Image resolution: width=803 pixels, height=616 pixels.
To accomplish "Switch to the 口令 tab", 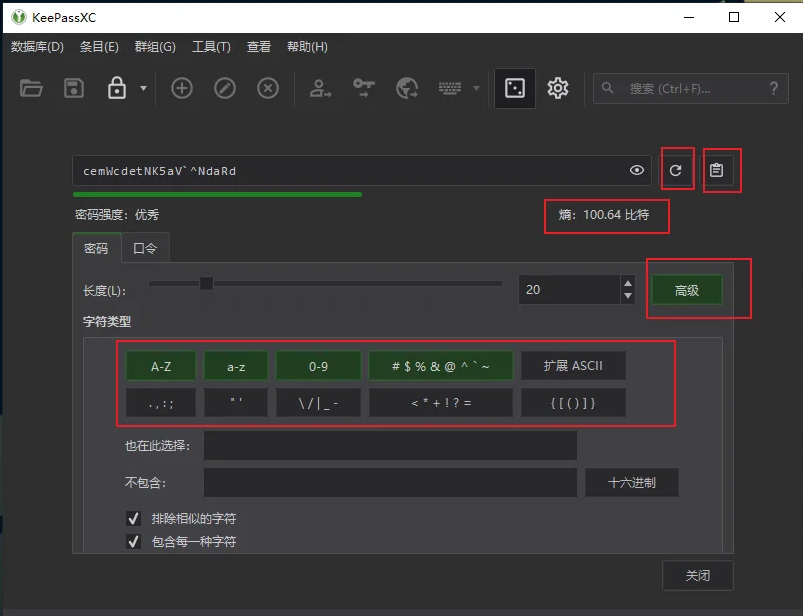I will [x=145, y=248].
